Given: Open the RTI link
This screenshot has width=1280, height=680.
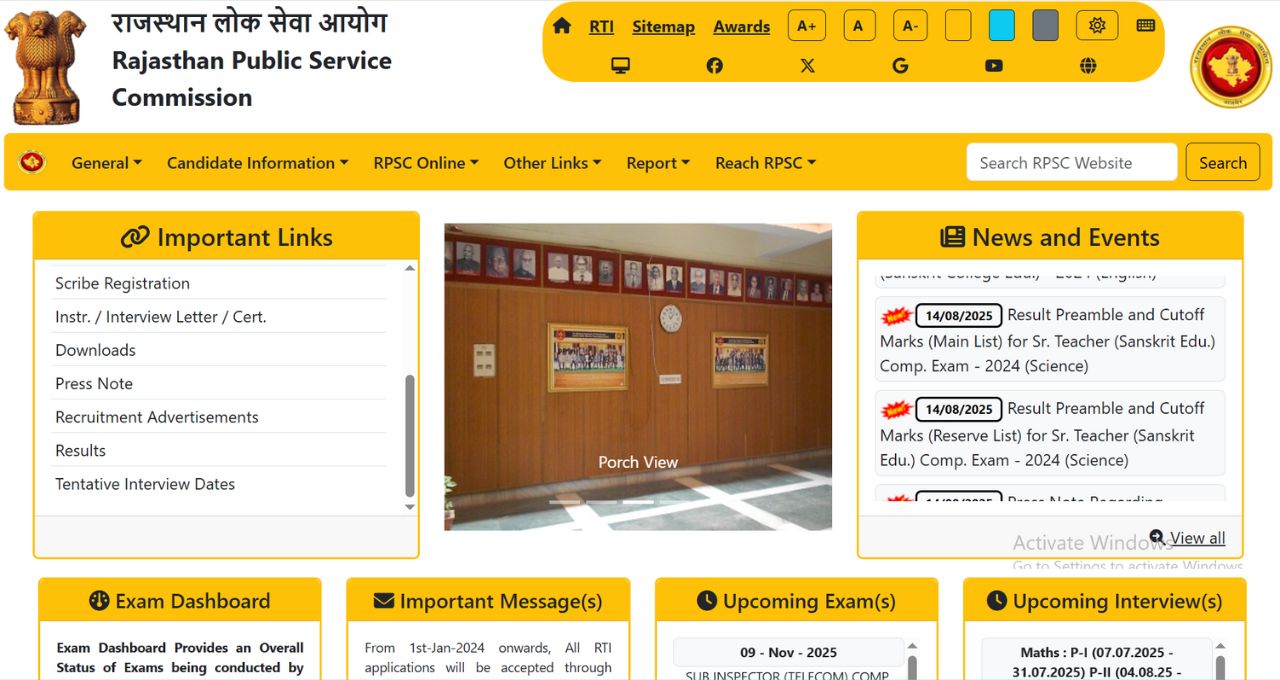Looking at the screenshot, I should point(601,27).
